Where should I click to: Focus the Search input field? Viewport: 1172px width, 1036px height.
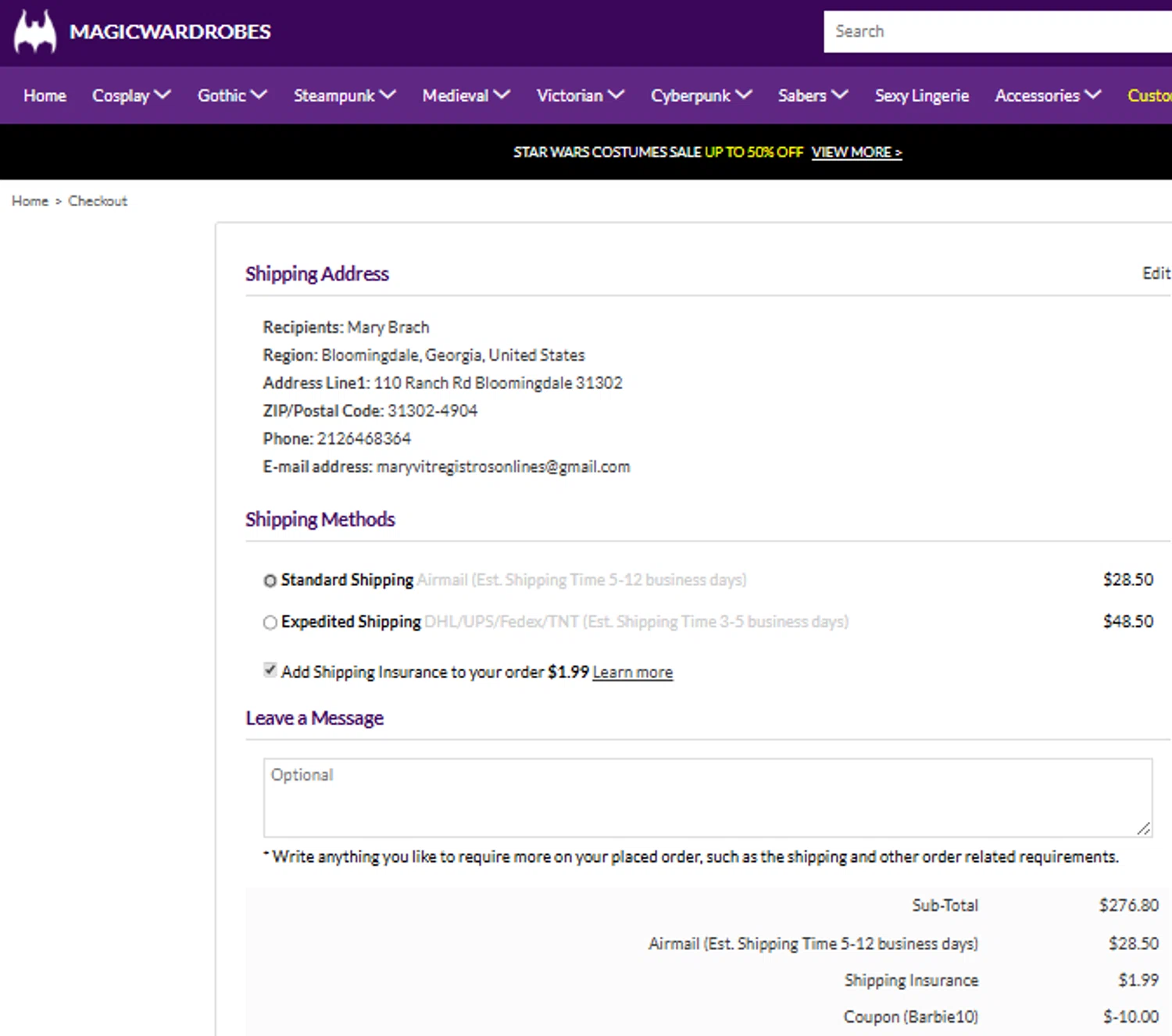pyautogui.click(x=998, y=31)
